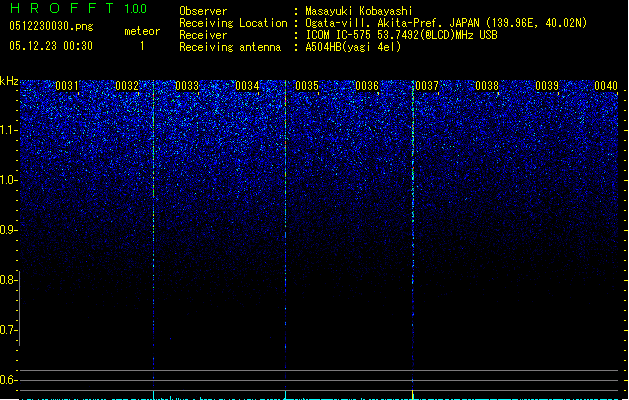This screenshot has width=629, height=400.
Task: Click time marker 0036
Action: tap(367, 86)
